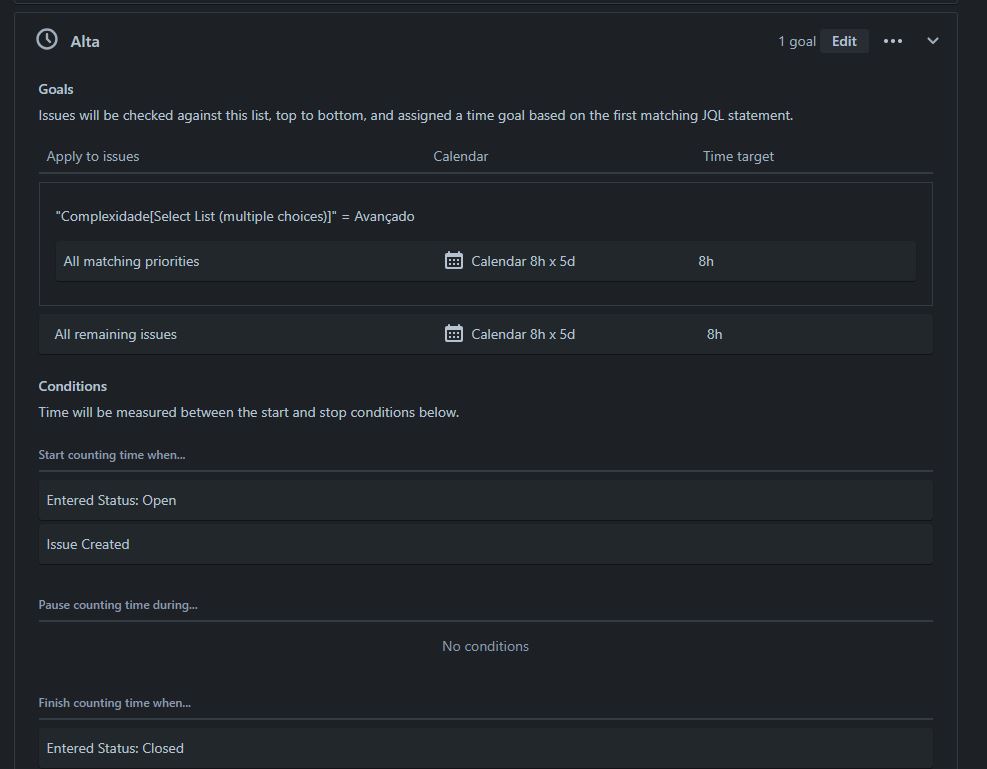Edit the Alta SLA
This screenshot has height=769, width=987.
point(844,42)
